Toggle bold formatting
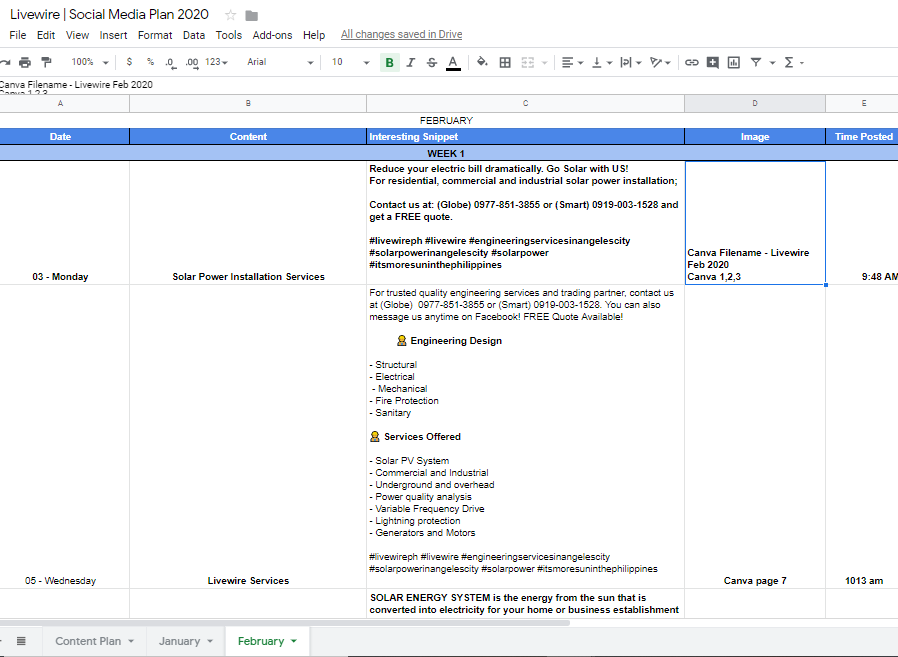 tap(389, 62)
